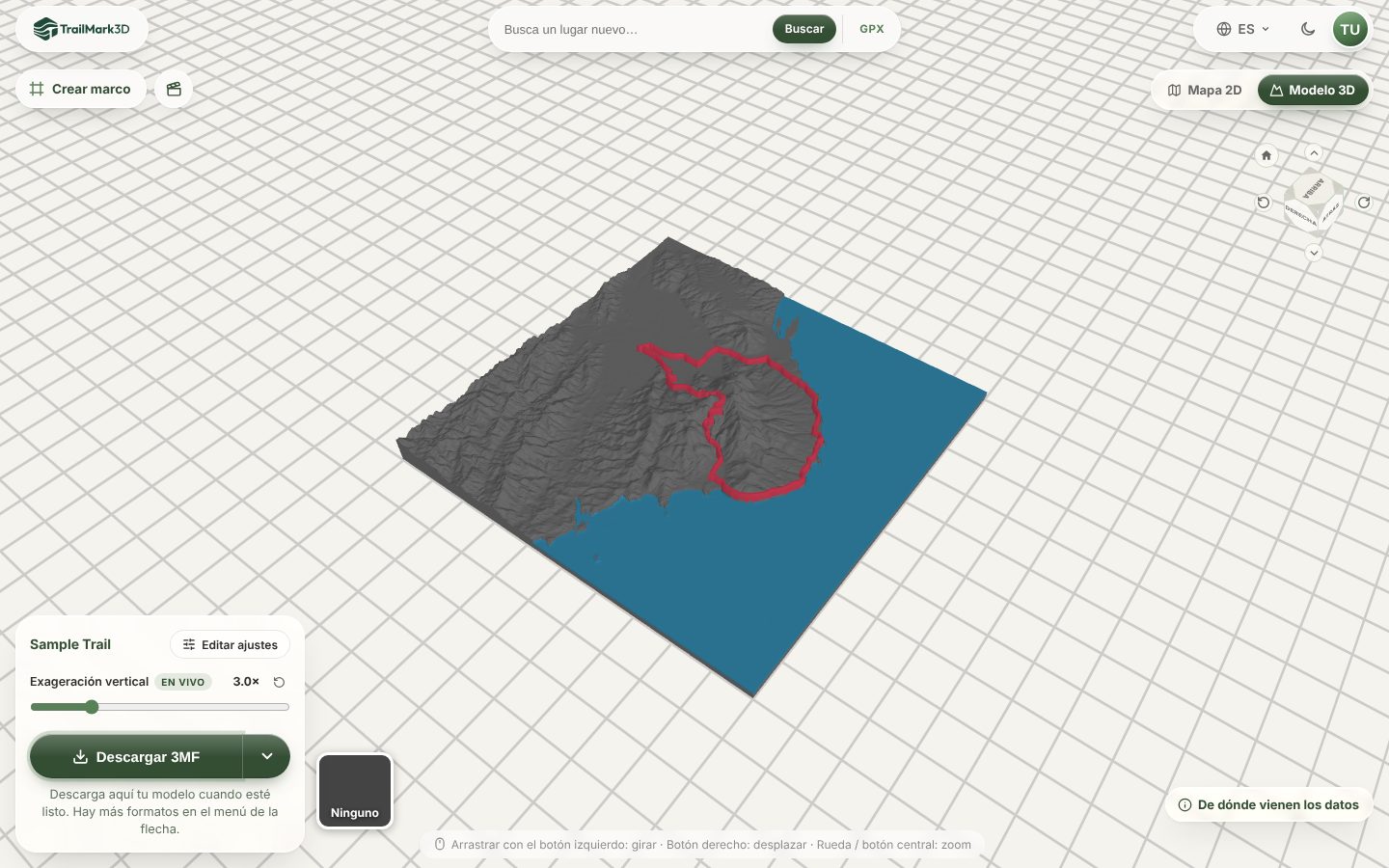Open the clapperboard animation button
1389x868 pixels.
click(174, 89)
